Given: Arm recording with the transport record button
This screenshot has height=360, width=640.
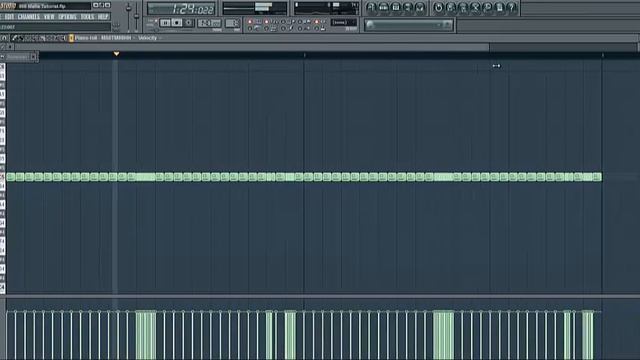Looking at the screenshot, I should click(189, 23).
